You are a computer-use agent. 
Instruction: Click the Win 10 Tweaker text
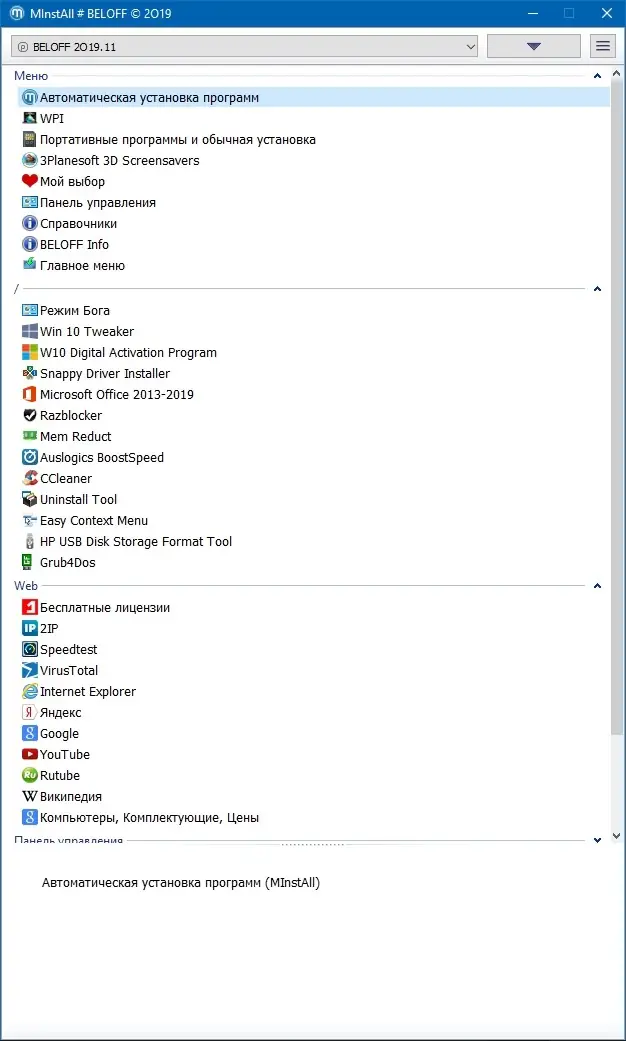pyautogui.click(x=87, y=331)
